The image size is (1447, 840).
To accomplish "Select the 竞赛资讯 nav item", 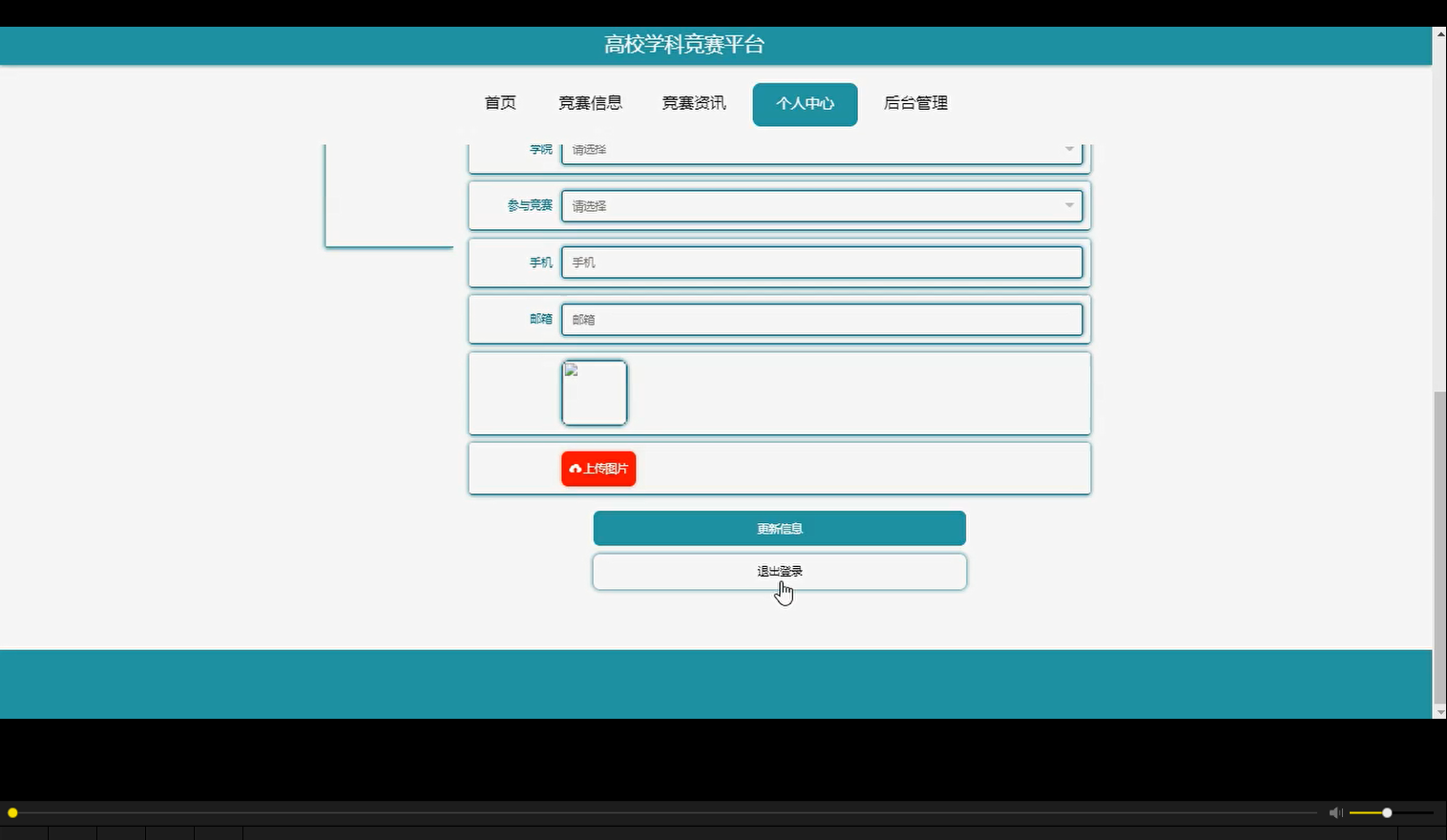I will point(694,104).
